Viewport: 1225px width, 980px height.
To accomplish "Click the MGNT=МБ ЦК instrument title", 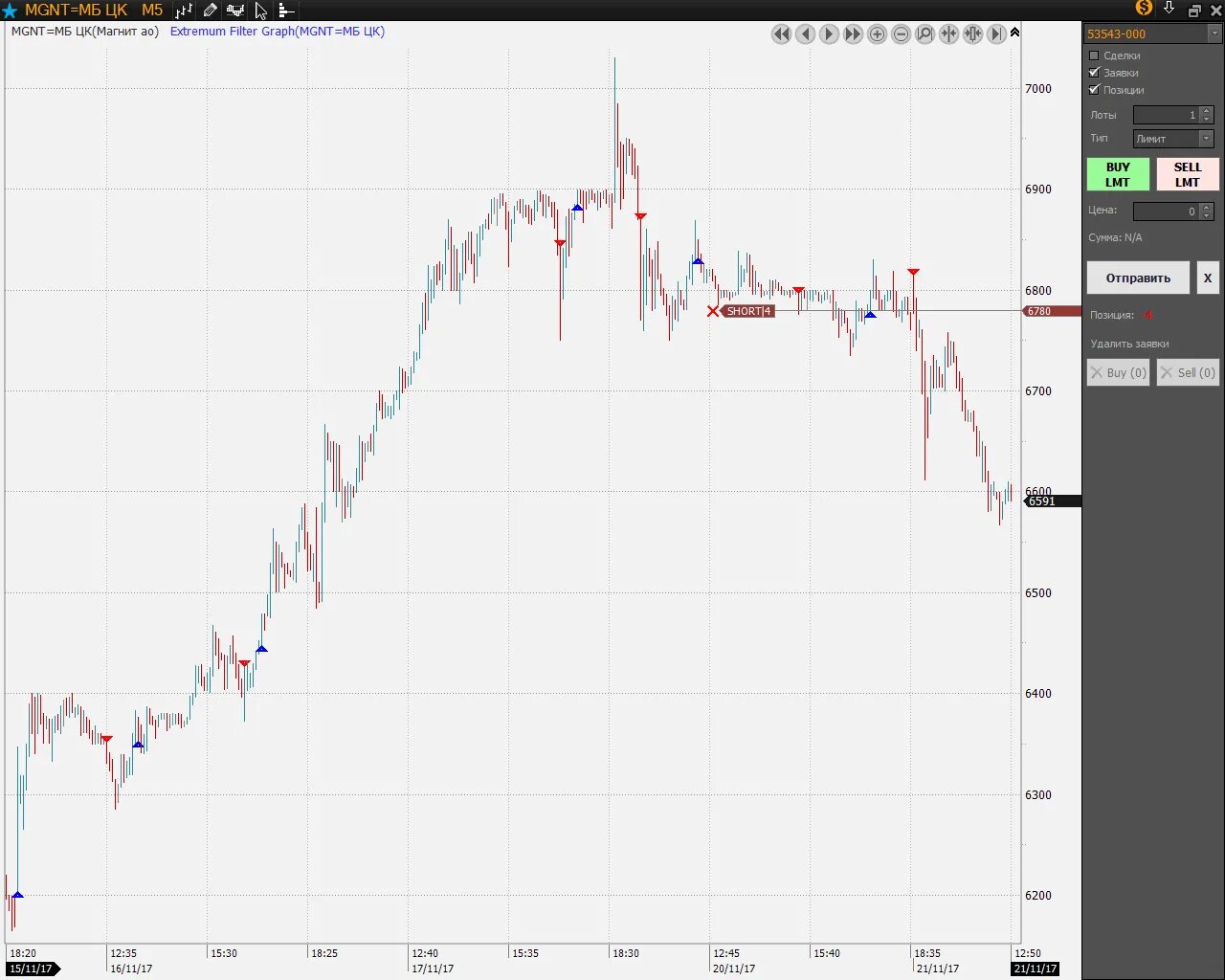I will (x=76, y=11).
